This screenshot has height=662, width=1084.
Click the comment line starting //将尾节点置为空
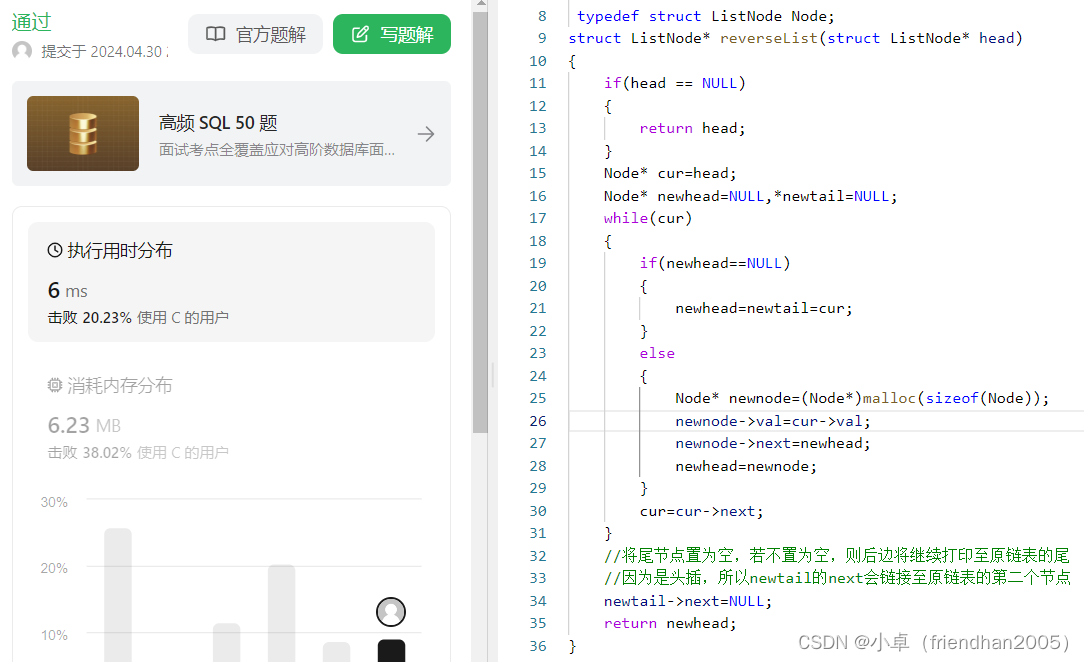tap(837, 556)
